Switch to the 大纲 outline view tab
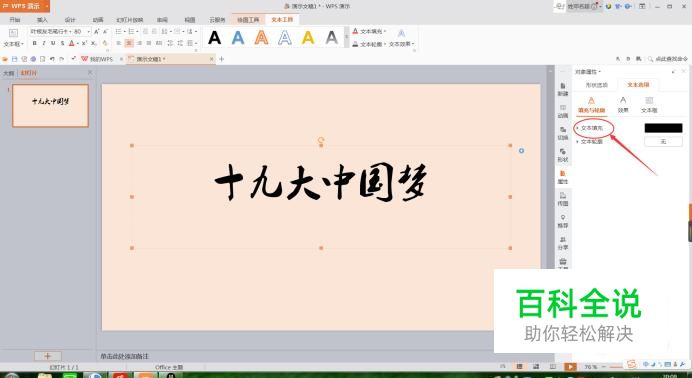Viewport: 692px width, 378px height. (9, 73)
